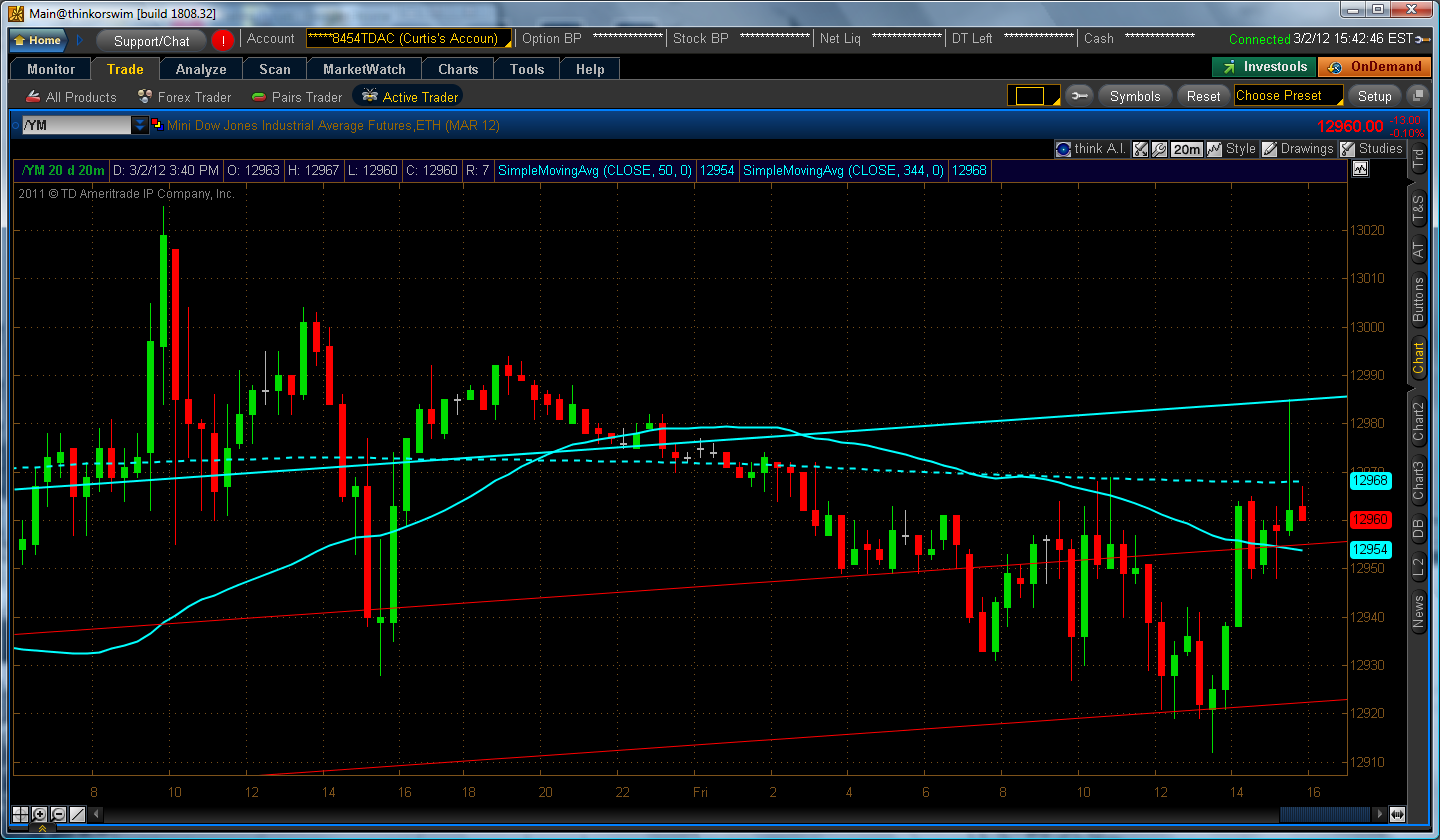The image size is (1440, 840).
Task: Switch to the Analyze tab
Action: [201, 69]
